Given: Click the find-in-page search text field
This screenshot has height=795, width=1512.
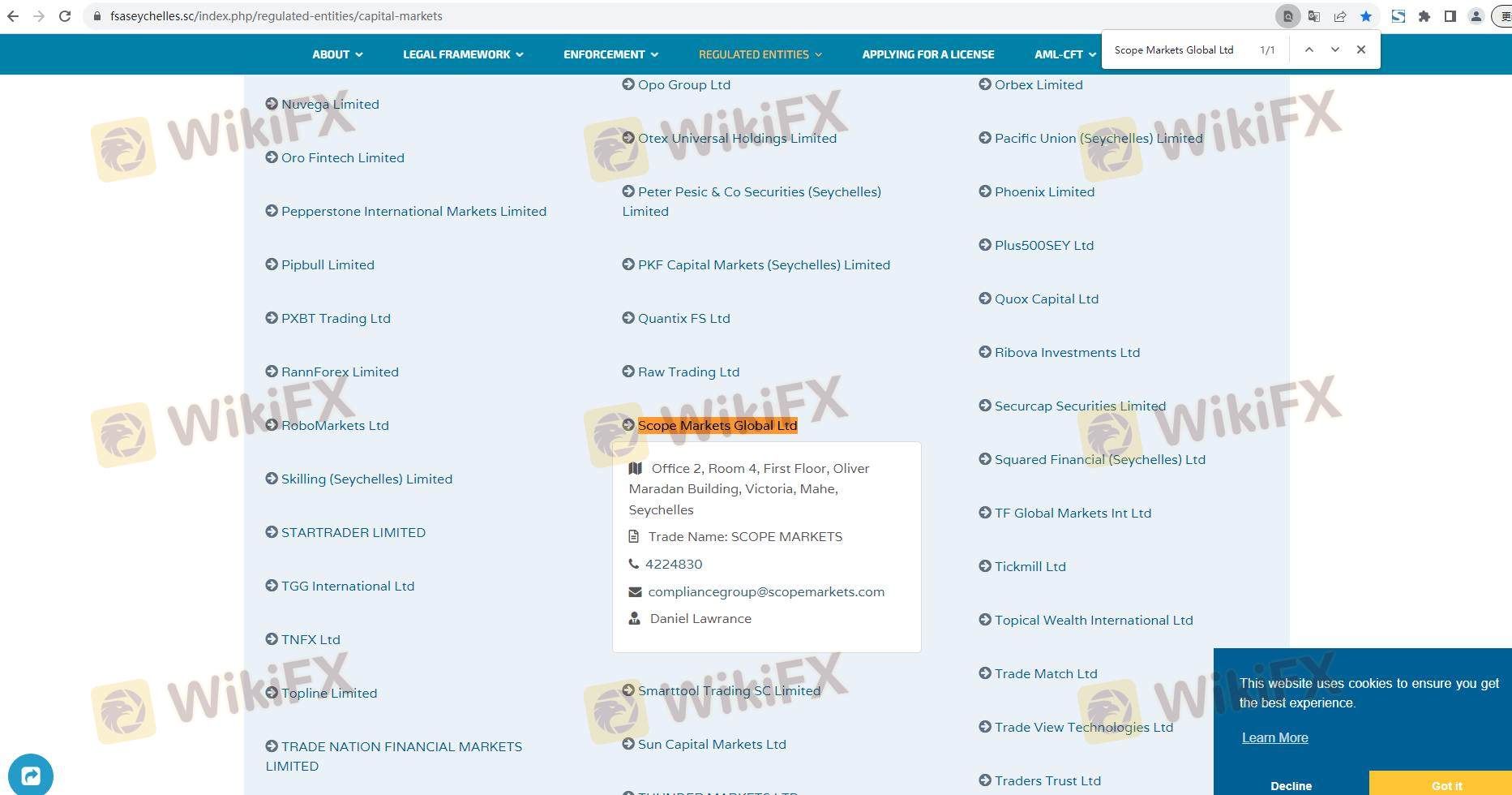Looking at the screenshot, I should [1180, 49].
